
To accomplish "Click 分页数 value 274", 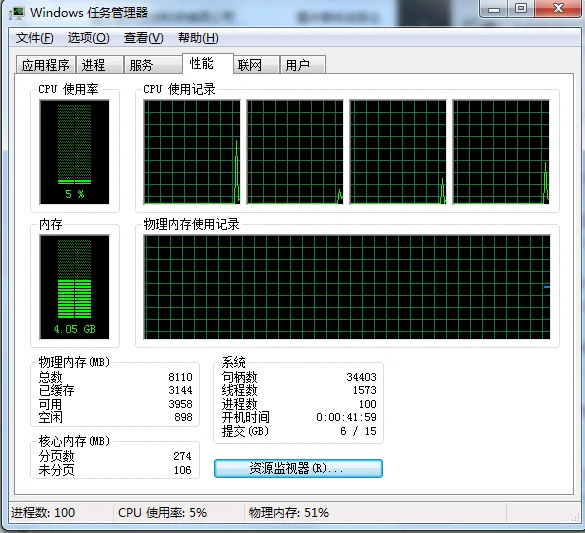I will coord(182,456).
